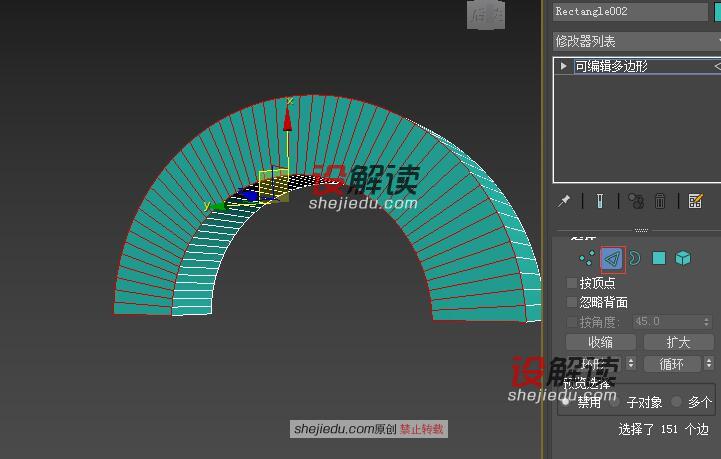Select Polygon sub-object level icon
This screenshot has width=721, height=459.
(659, 259)
